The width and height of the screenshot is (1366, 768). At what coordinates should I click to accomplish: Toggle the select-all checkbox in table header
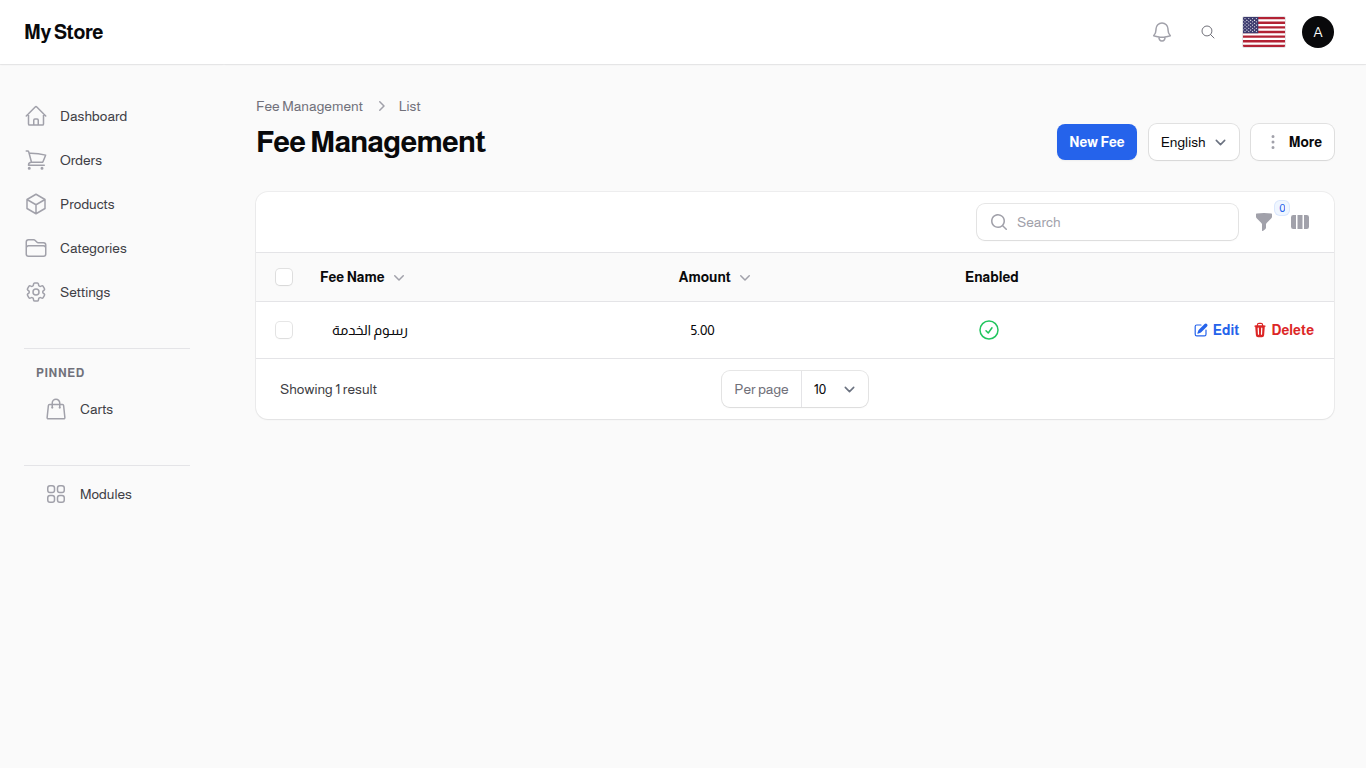tap(284, 277)
